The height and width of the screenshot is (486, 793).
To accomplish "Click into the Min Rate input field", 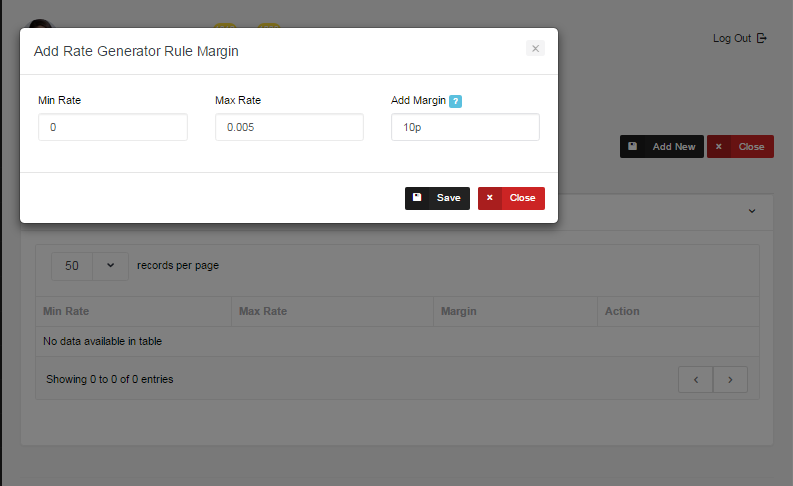I will (x=113, y=127).
